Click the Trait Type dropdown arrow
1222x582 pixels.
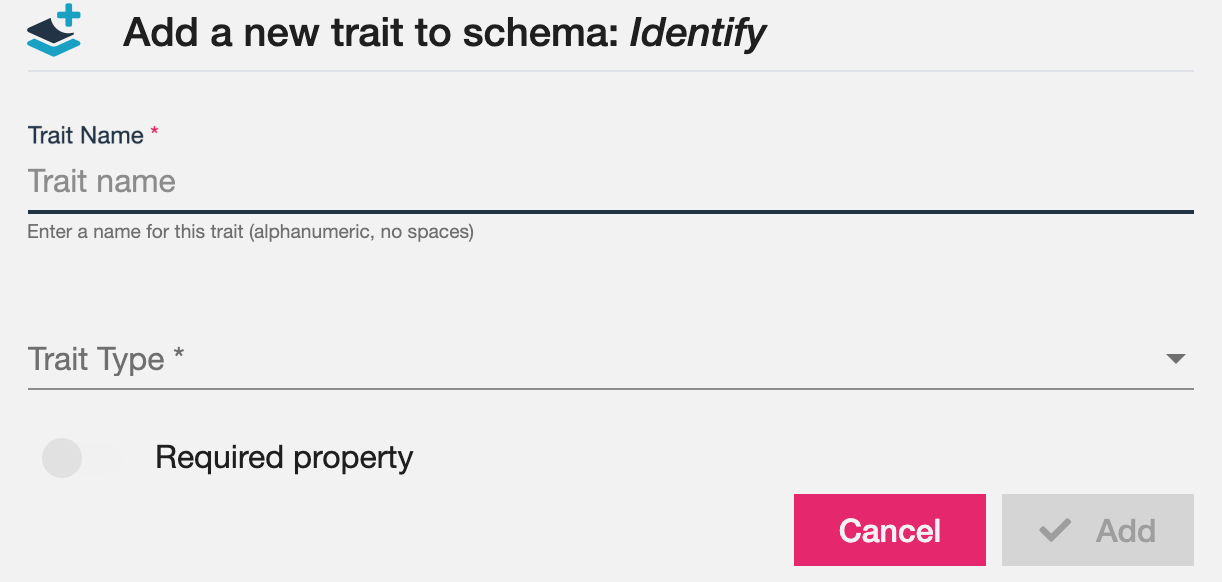coord(1176,359)
